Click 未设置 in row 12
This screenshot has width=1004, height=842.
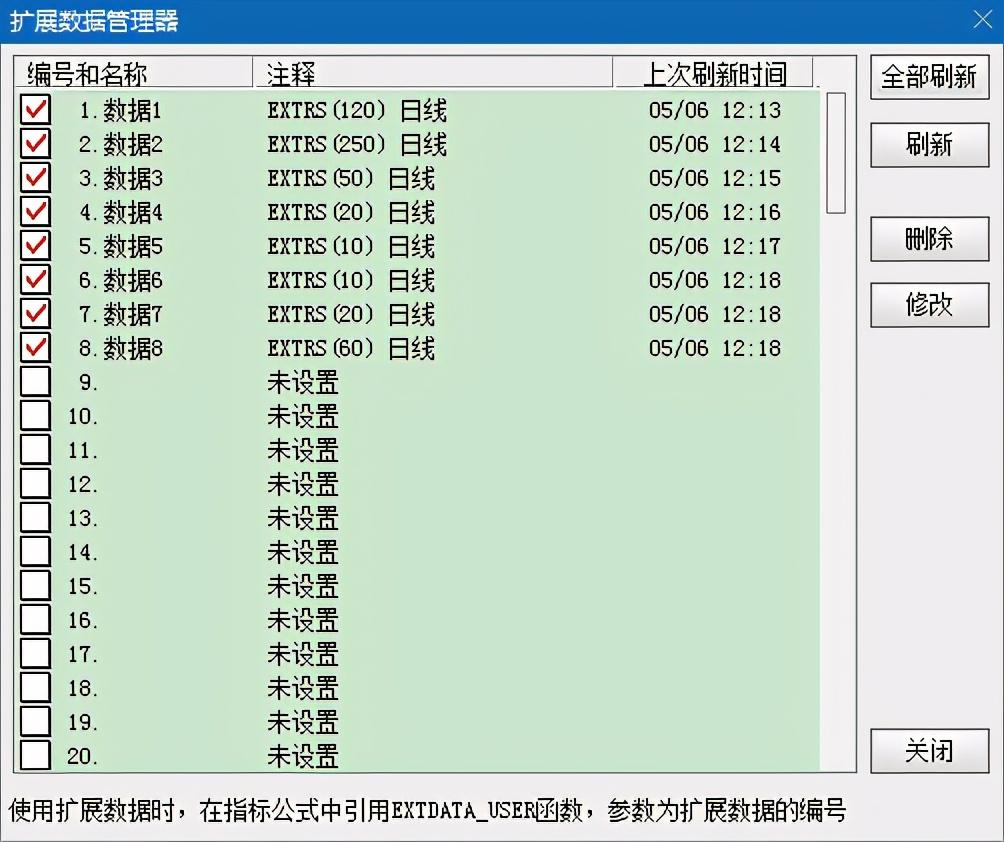coord(303,484)
